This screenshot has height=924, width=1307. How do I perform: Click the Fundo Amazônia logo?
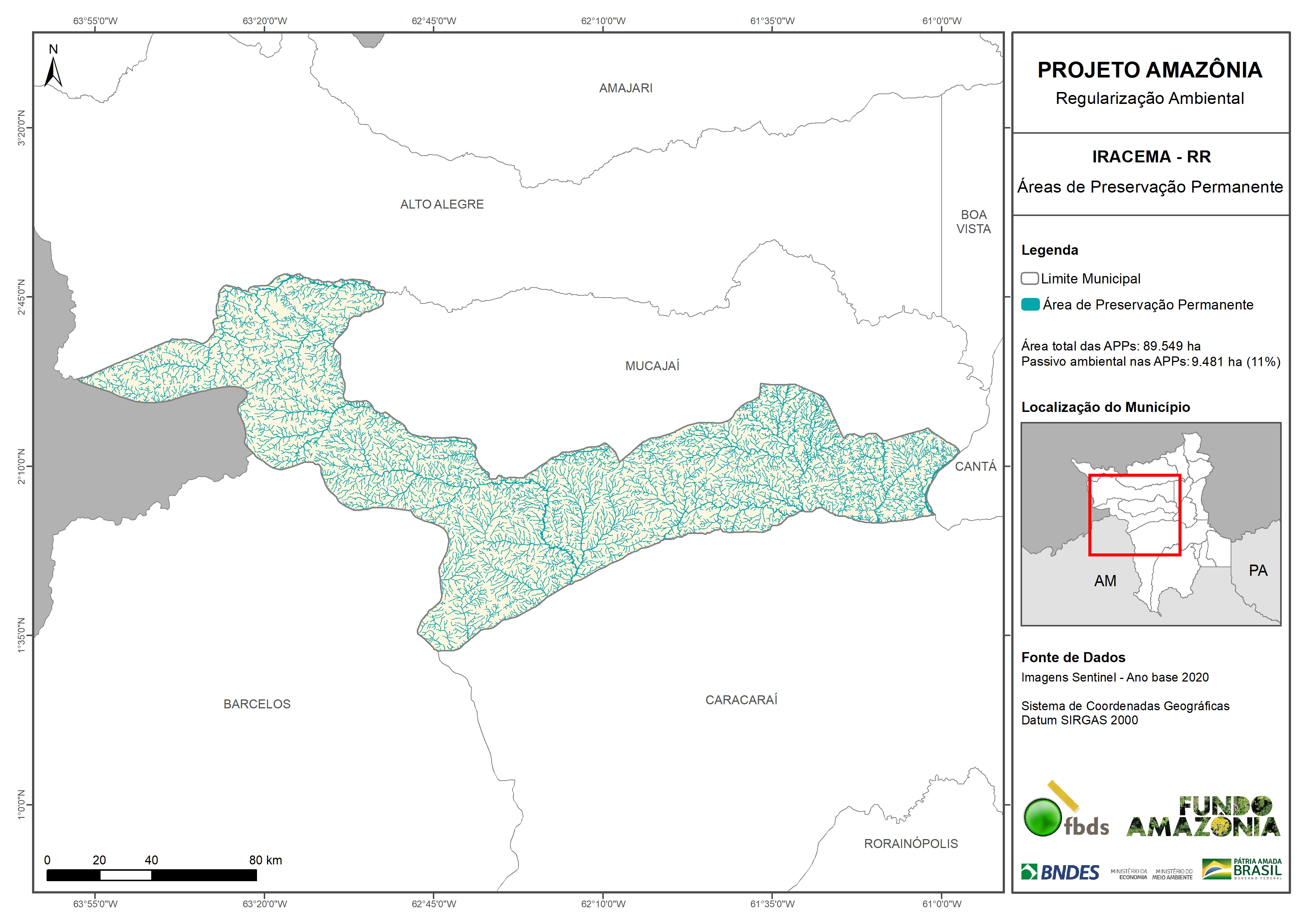(1203, 817)
